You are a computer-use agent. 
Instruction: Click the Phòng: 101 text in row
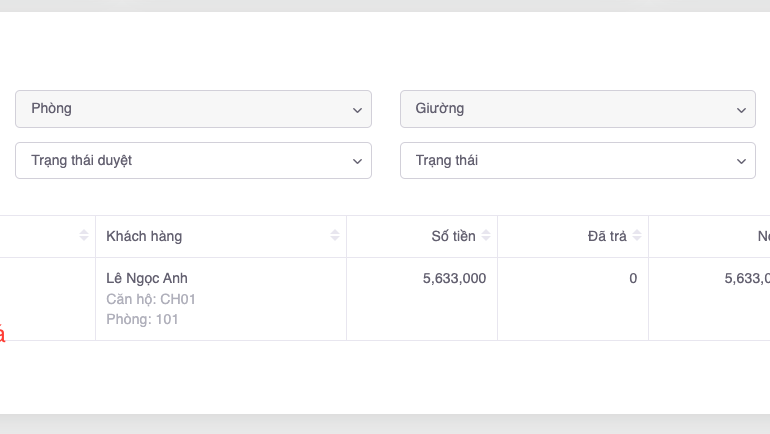click(x=142, y=320)
